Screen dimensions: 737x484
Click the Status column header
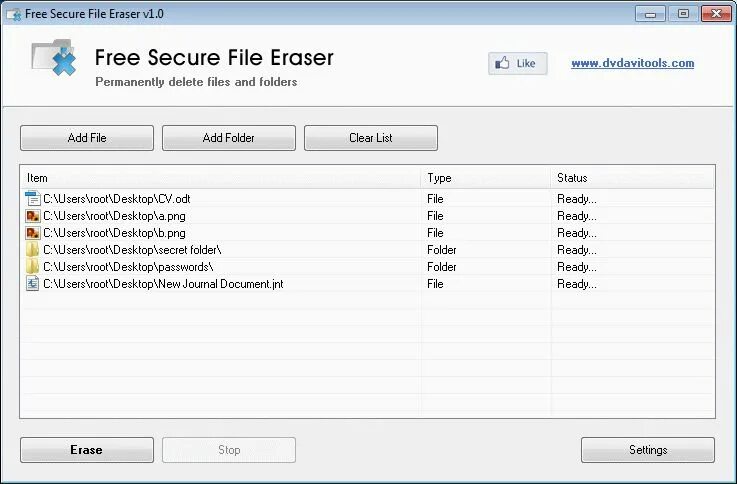tap(632, 178)
